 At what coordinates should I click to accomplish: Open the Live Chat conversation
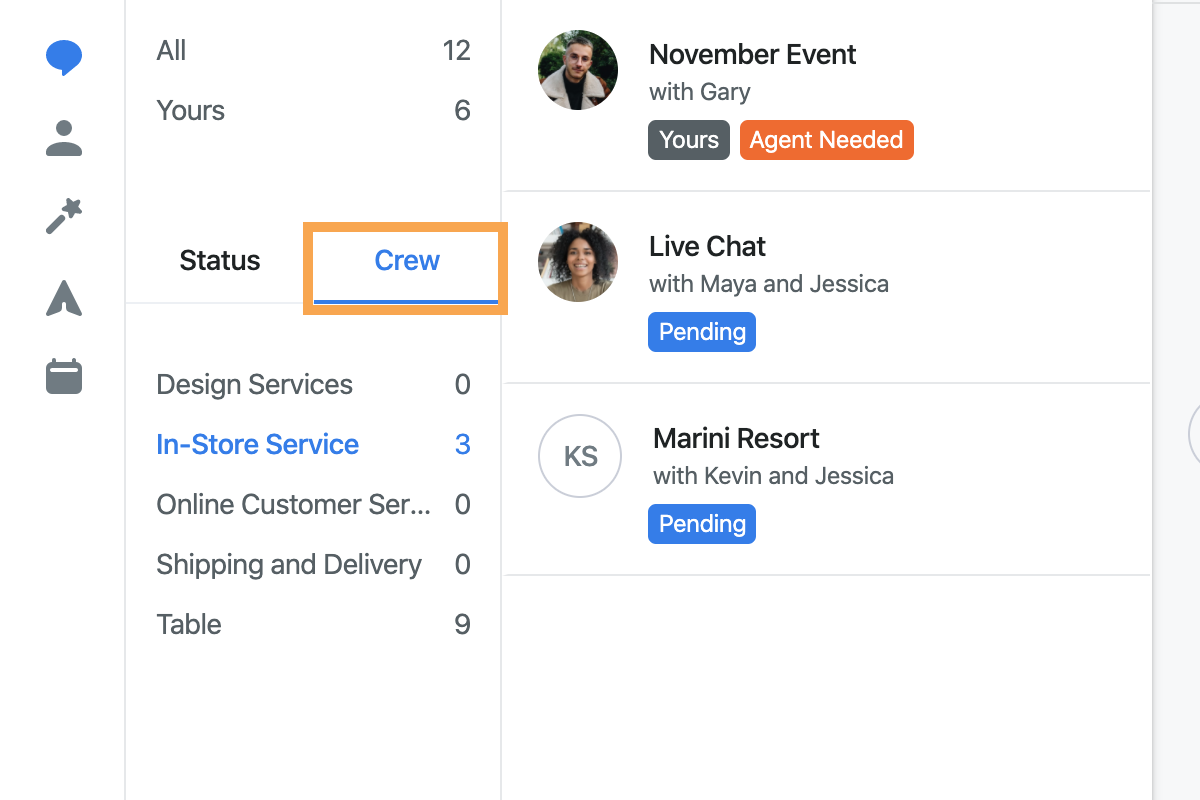pos(828,288)
